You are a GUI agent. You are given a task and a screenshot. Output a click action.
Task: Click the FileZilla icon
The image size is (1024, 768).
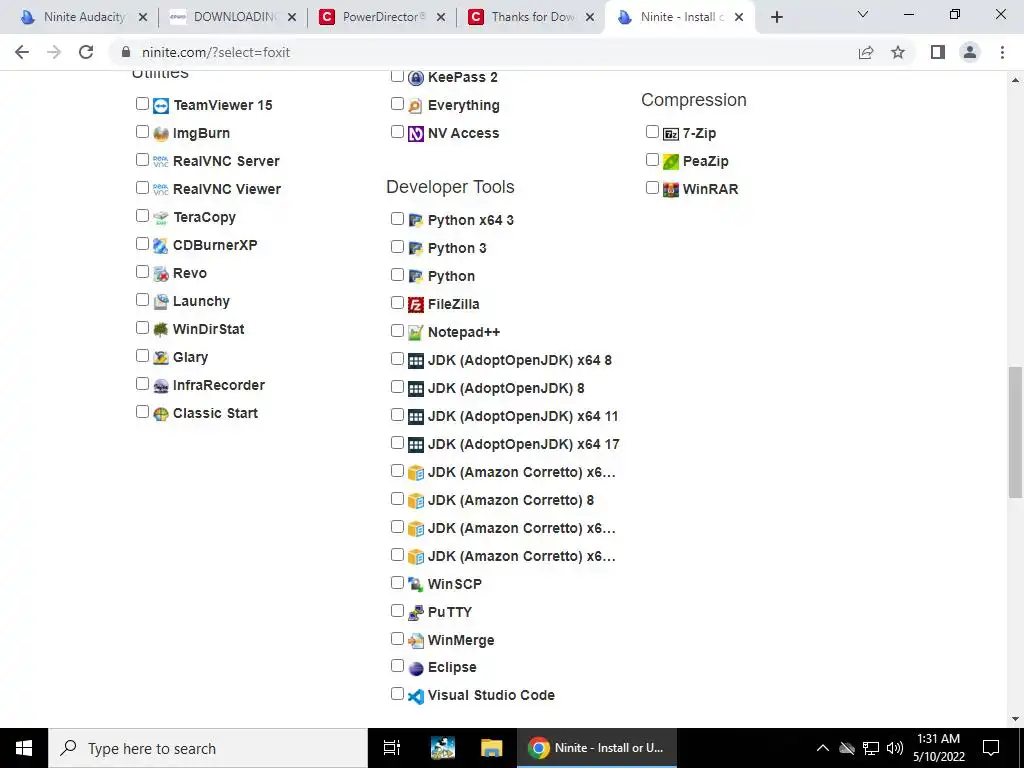click(416, 305)
